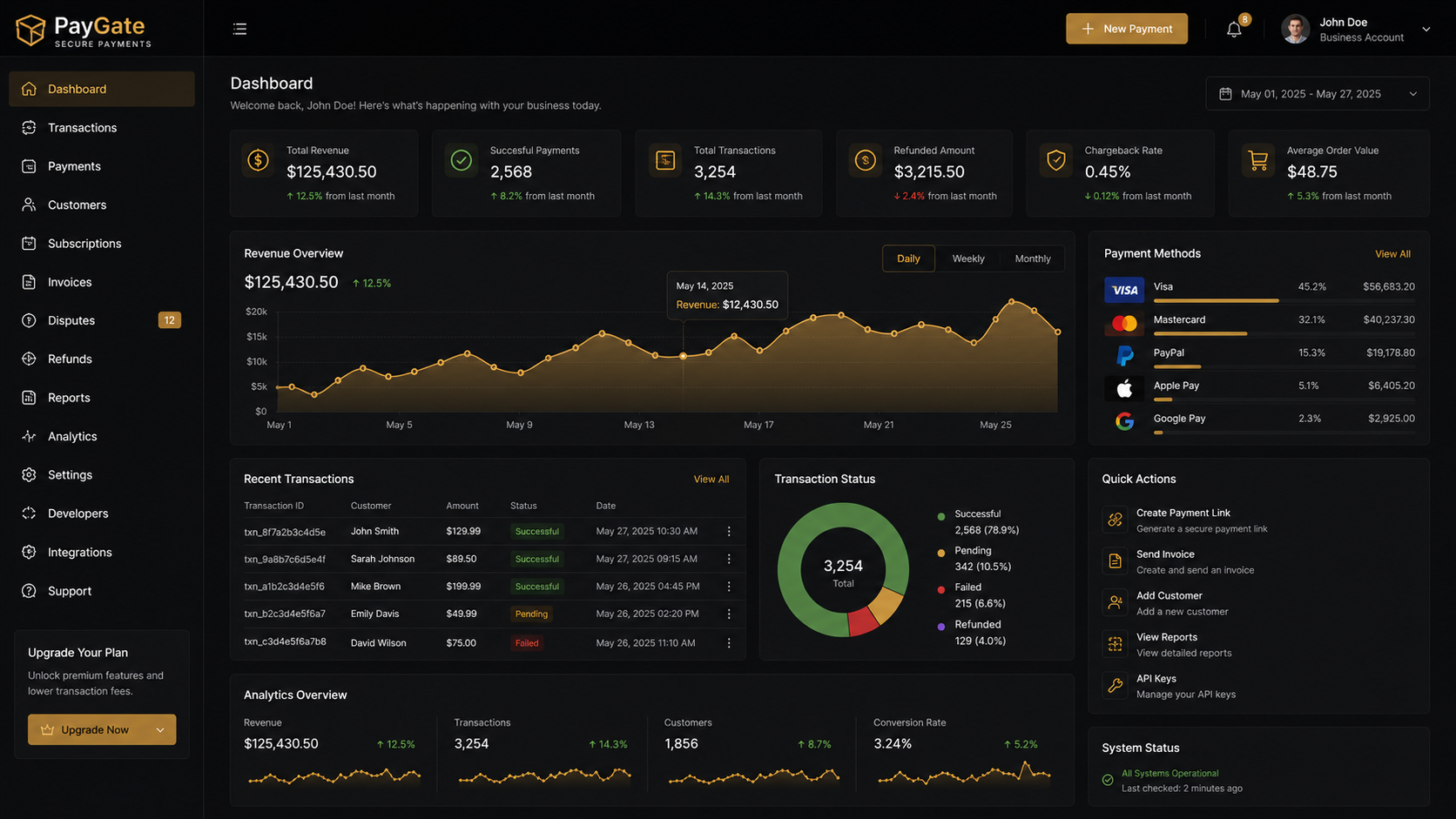
Task: Open Refunds in the sidebar
Action: tap(102, 359)
